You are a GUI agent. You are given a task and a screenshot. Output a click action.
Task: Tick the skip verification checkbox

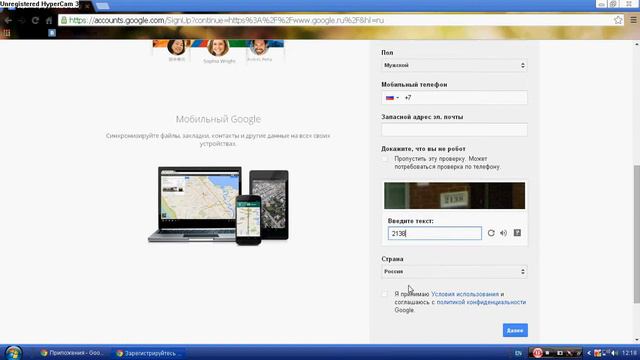click(x=385, y=159)
